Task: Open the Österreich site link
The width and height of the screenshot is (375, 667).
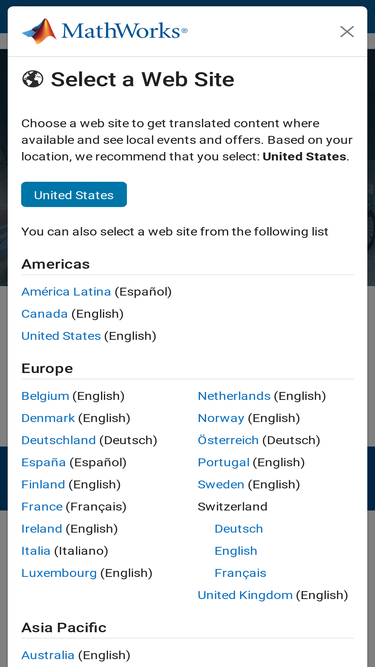Action: coord(228,440)
